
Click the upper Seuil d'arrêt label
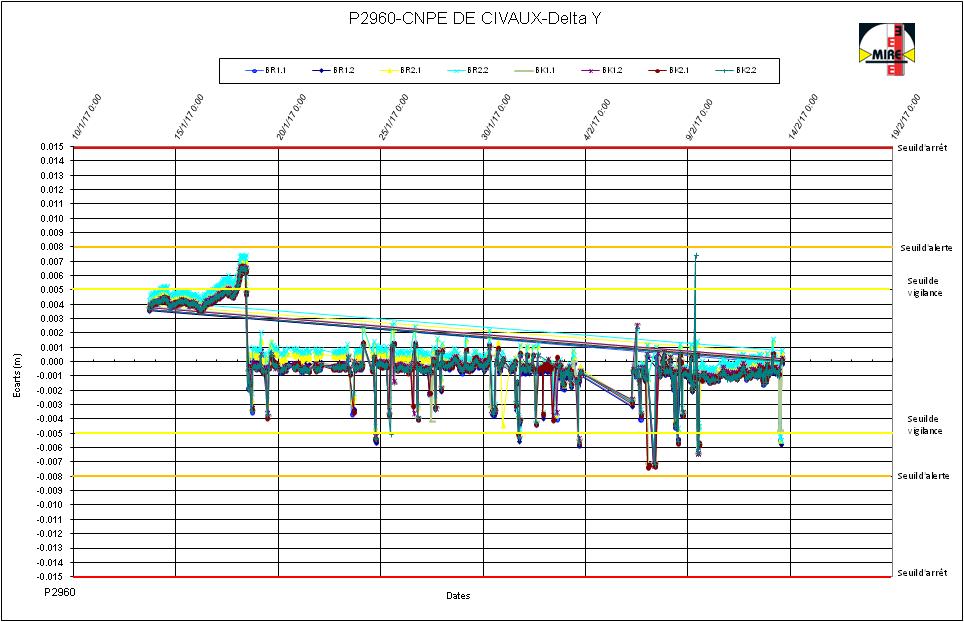pyautogui.click(x=922, y=148)
